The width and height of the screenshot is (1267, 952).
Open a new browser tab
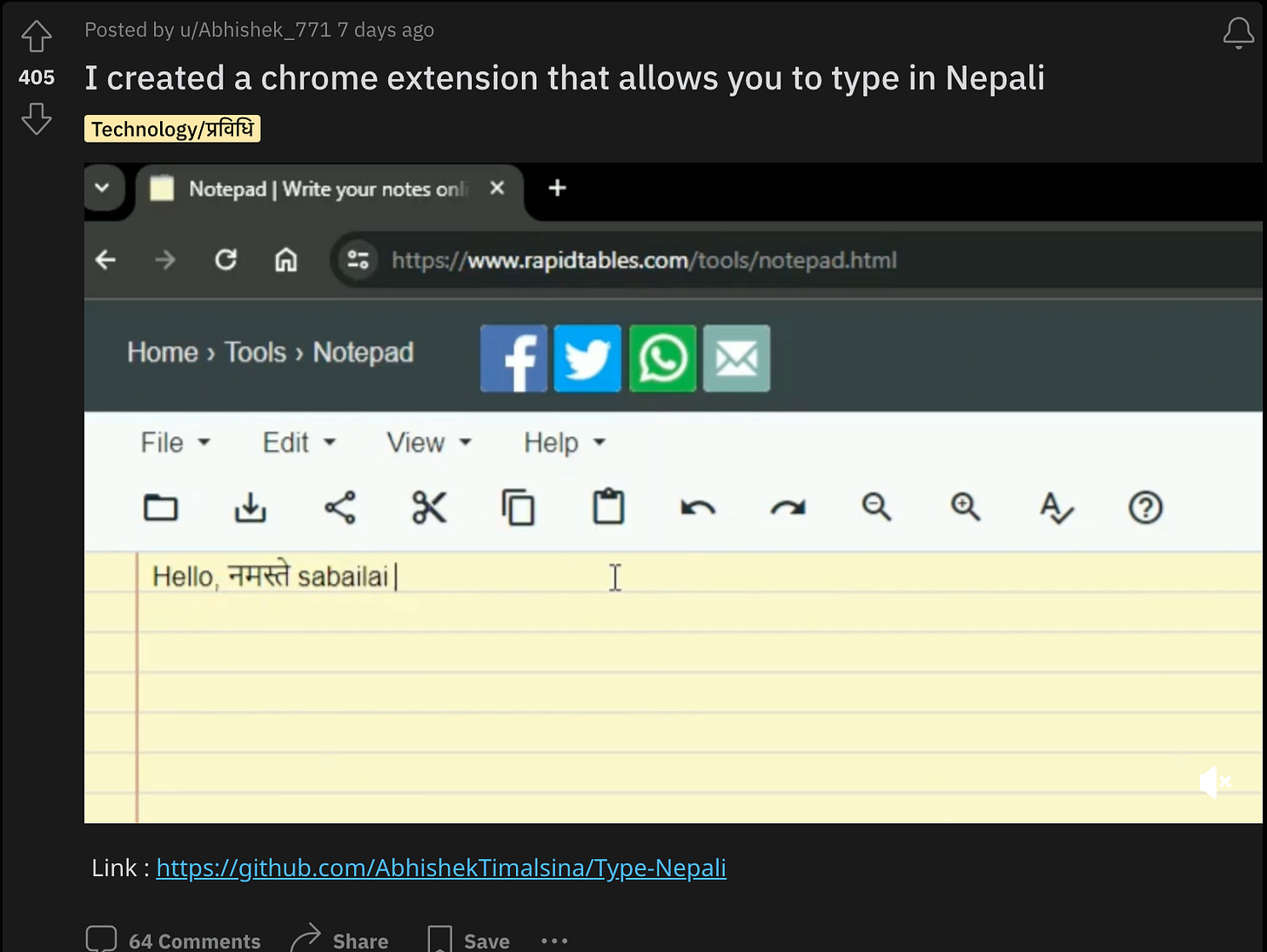pyautogui.click(x=557, y=188)
